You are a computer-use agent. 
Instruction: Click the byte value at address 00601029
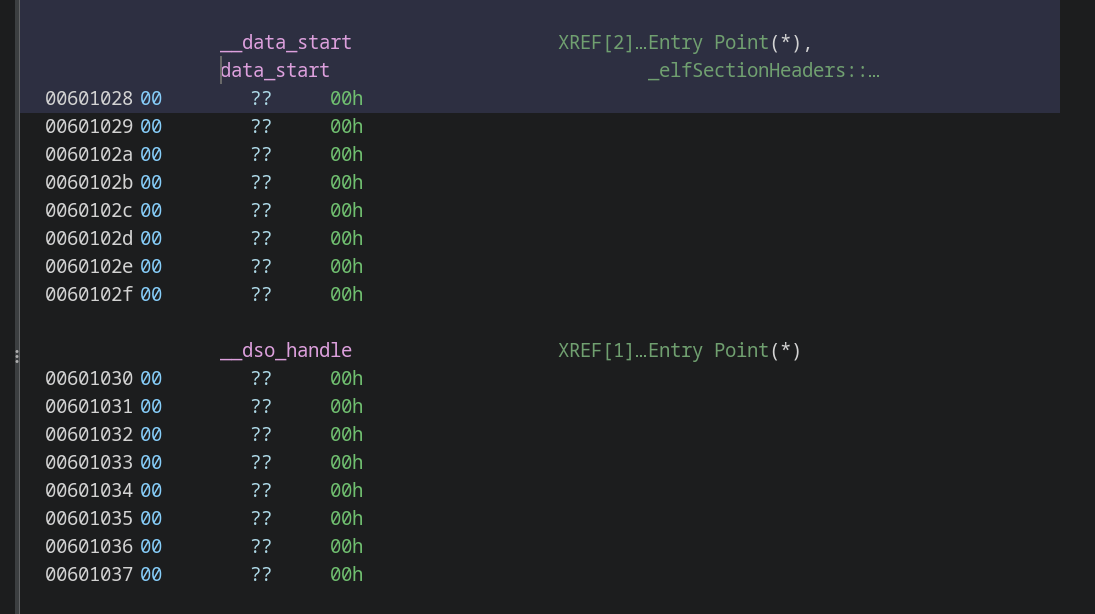click(151, 126)
